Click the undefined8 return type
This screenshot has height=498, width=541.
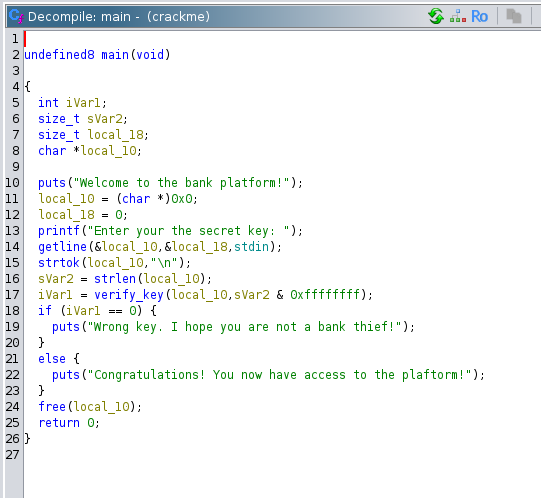click(59, 55)
